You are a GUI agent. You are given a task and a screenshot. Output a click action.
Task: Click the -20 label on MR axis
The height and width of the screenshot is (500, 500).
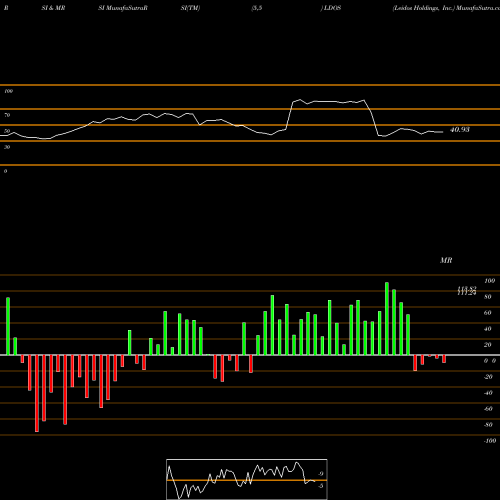click(488, 377)
